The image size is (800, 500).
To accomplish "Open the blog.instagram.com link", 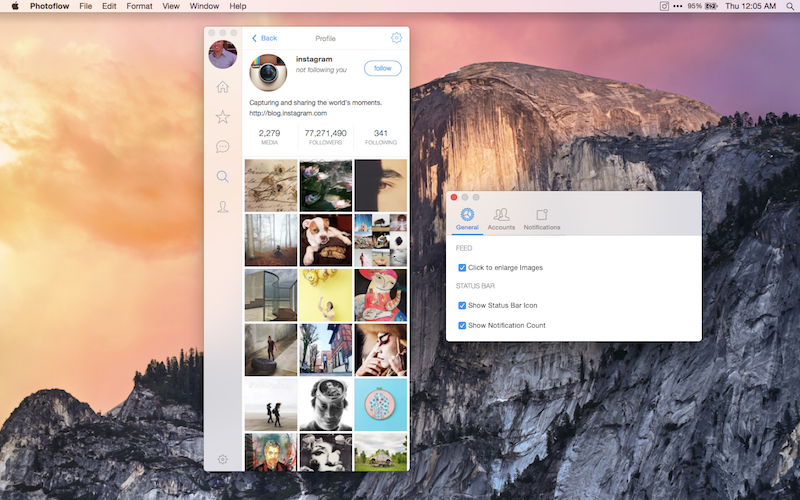I will click(288, 113).
